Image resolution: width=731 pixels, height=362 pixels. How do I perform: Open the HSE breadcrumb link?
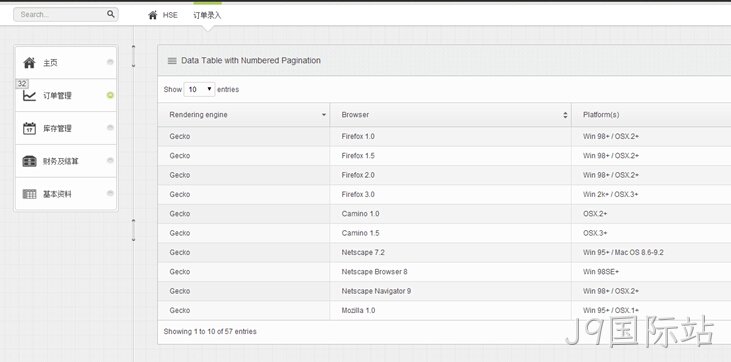pyautogui.click(x=170, y=15)
